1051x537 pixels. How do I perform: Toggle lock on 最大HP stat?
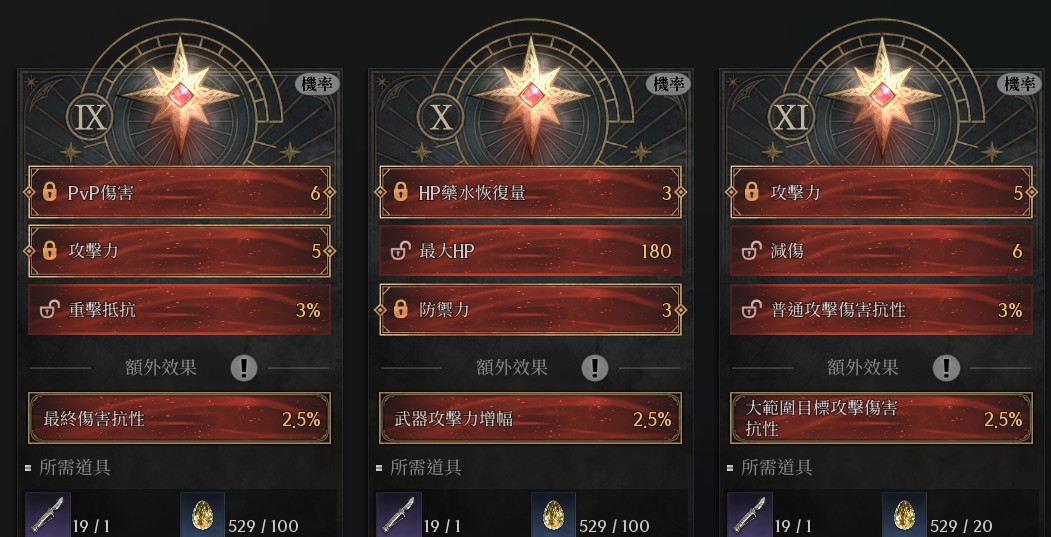(x=400, y=251)
